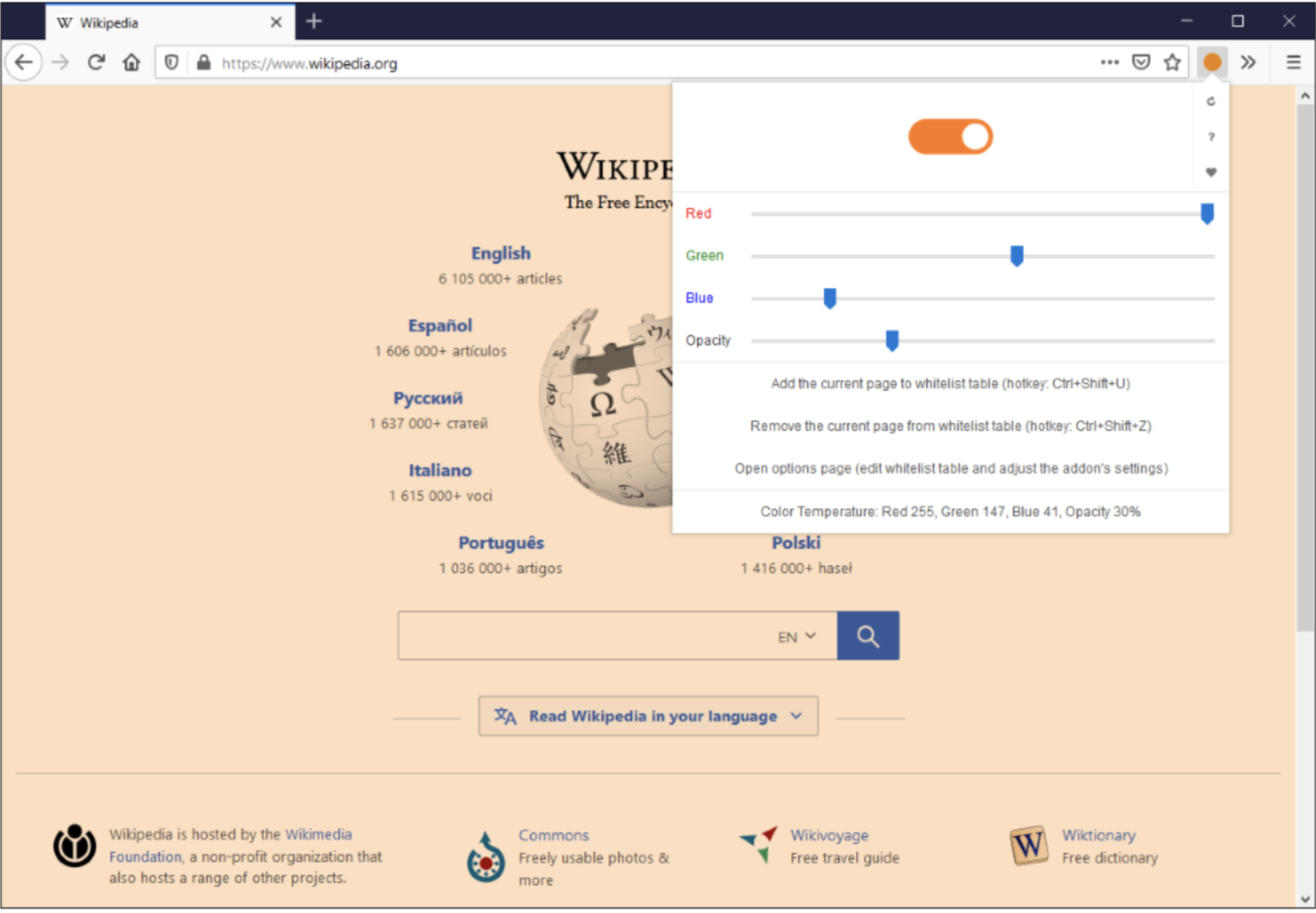Click the Green slider handle
Viewport: 1316px width, 913px height.
coord(1017,256)
